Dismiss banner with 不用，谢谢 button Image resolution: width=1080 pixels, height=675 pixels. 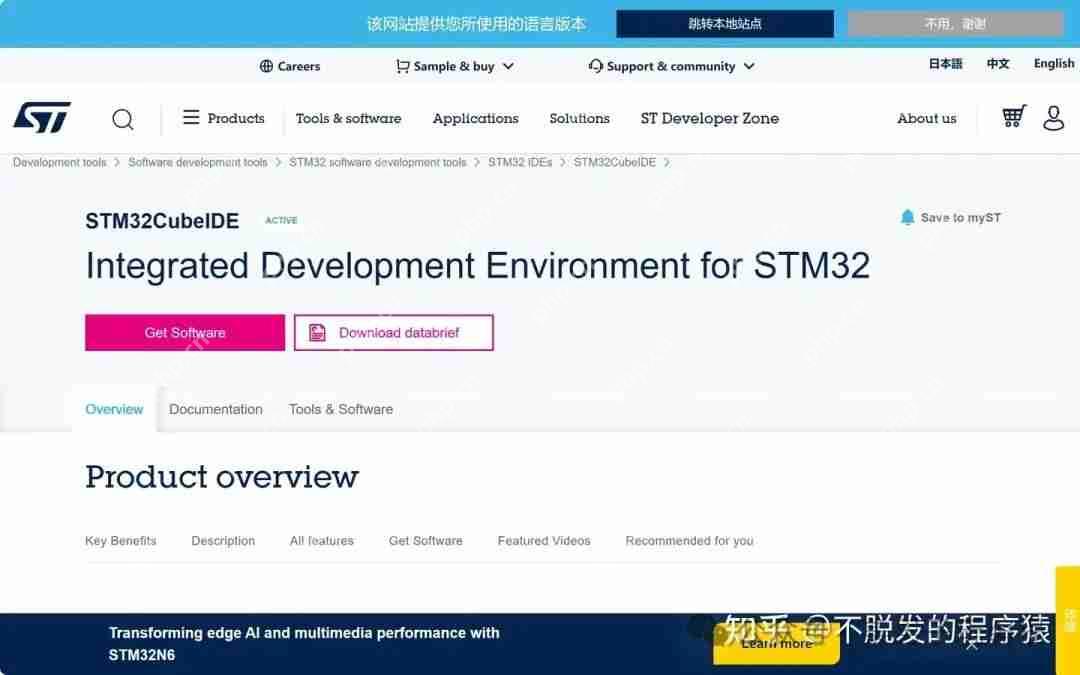(x=955, y=23)
